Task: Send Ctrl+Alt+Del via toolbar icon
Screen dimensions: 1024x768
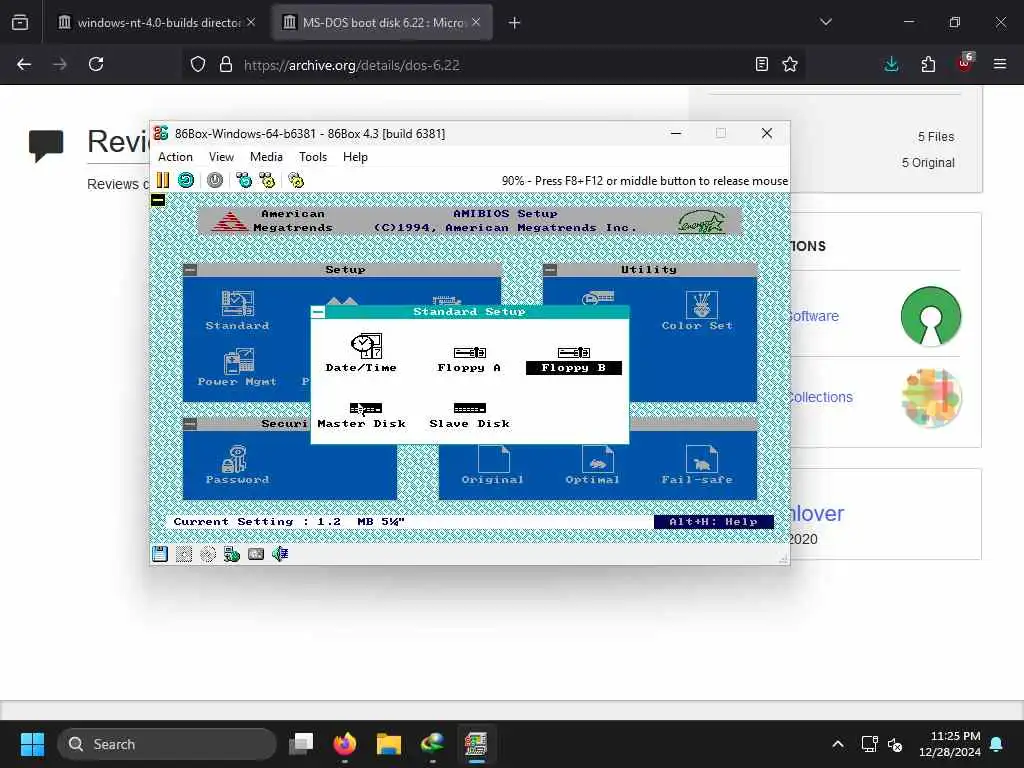Action: click(244, 180)
